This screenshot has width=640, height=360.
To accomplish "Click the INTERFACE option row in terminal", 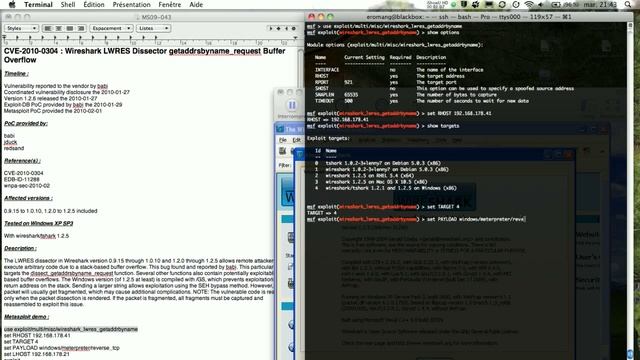I will tap(399, 70).
